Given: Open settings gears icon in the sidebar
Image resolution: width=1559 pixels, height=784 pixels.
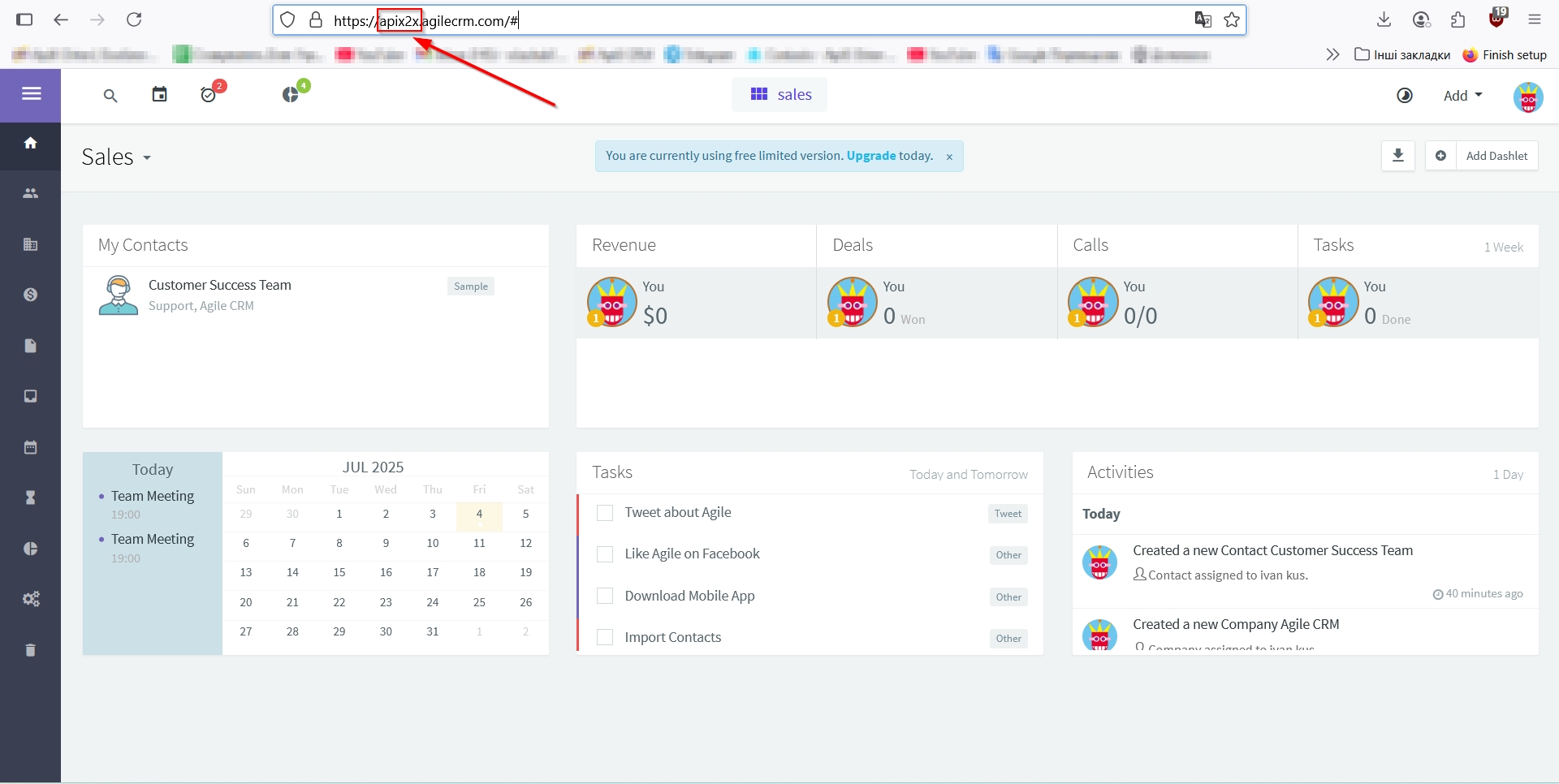Looking at the screenshot, I should click(x=30, y=599).
